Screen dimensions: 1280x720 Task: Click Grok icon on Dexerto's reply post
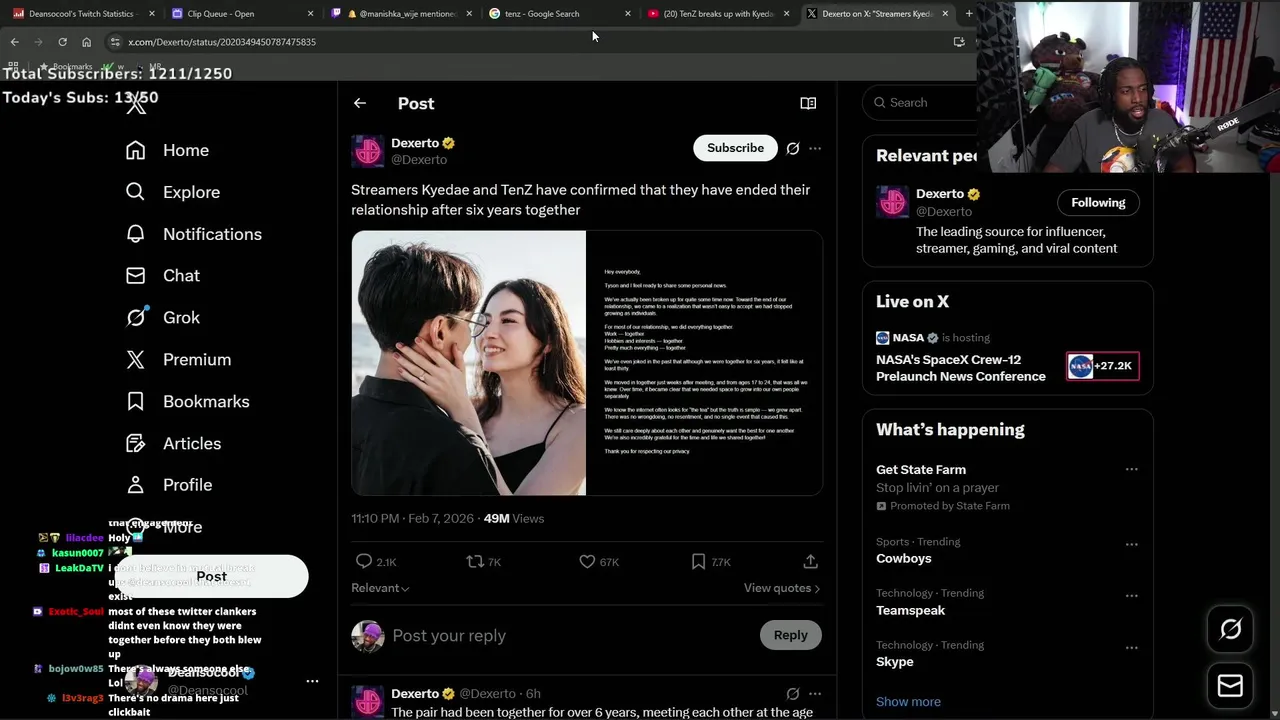coord(793,694)
